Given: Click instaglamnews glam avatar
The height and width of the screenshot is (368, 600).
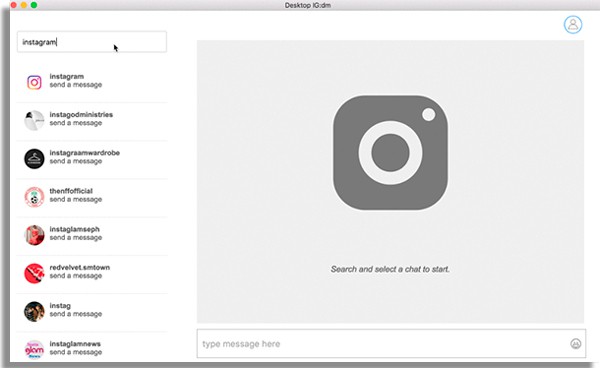Looking at the screenshot, I should click(34, 350).
